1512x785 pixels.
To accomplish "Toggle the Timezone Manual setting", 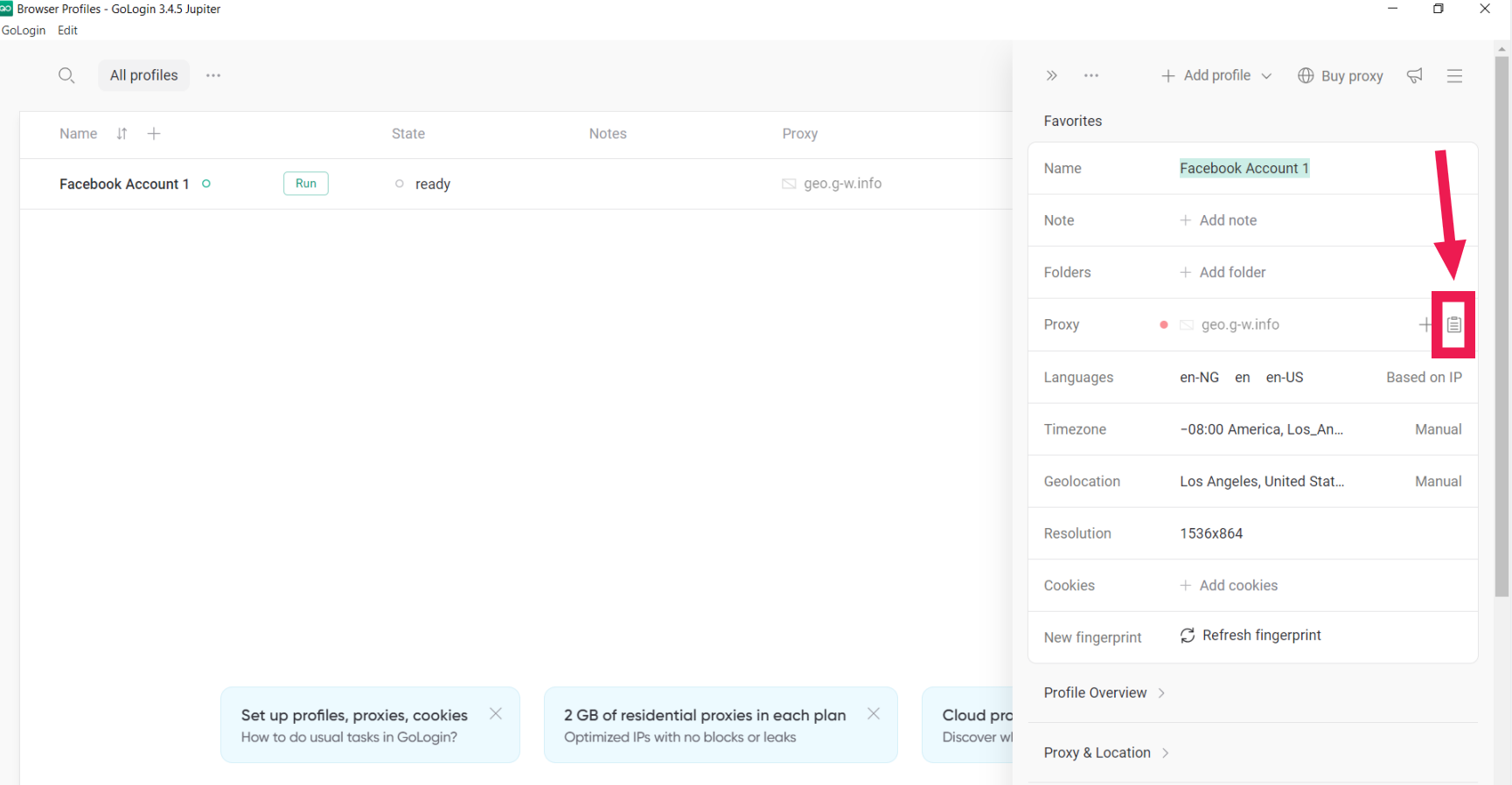I will [x=1439, y=429].
